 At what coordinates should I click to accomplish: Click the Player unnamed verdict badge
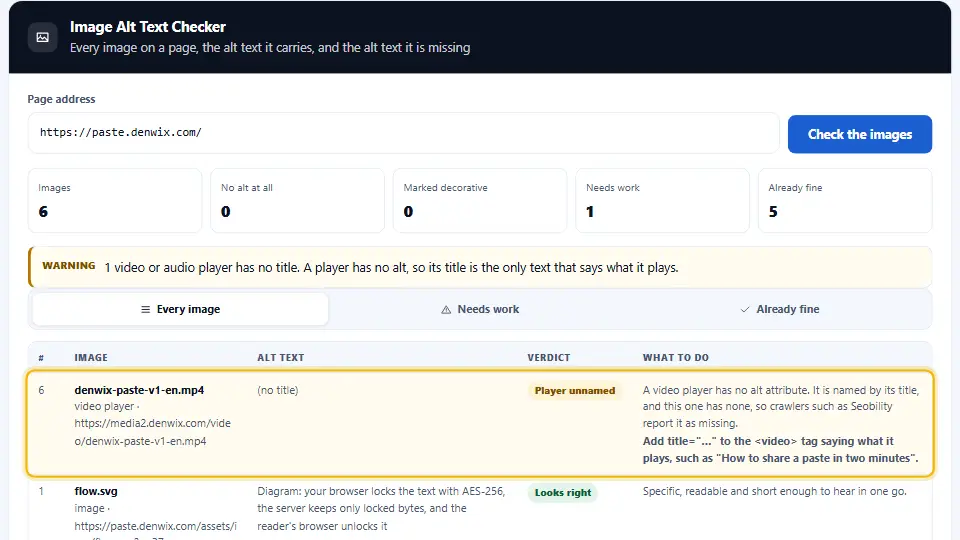(x=574, y=391)
